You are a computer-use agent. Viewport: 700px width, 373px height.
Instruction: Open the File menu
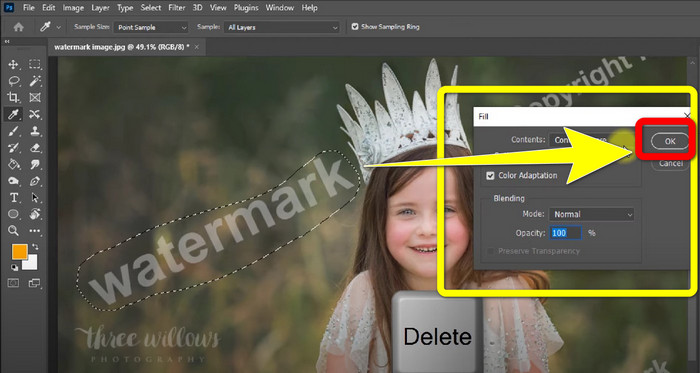coord(29,8)
